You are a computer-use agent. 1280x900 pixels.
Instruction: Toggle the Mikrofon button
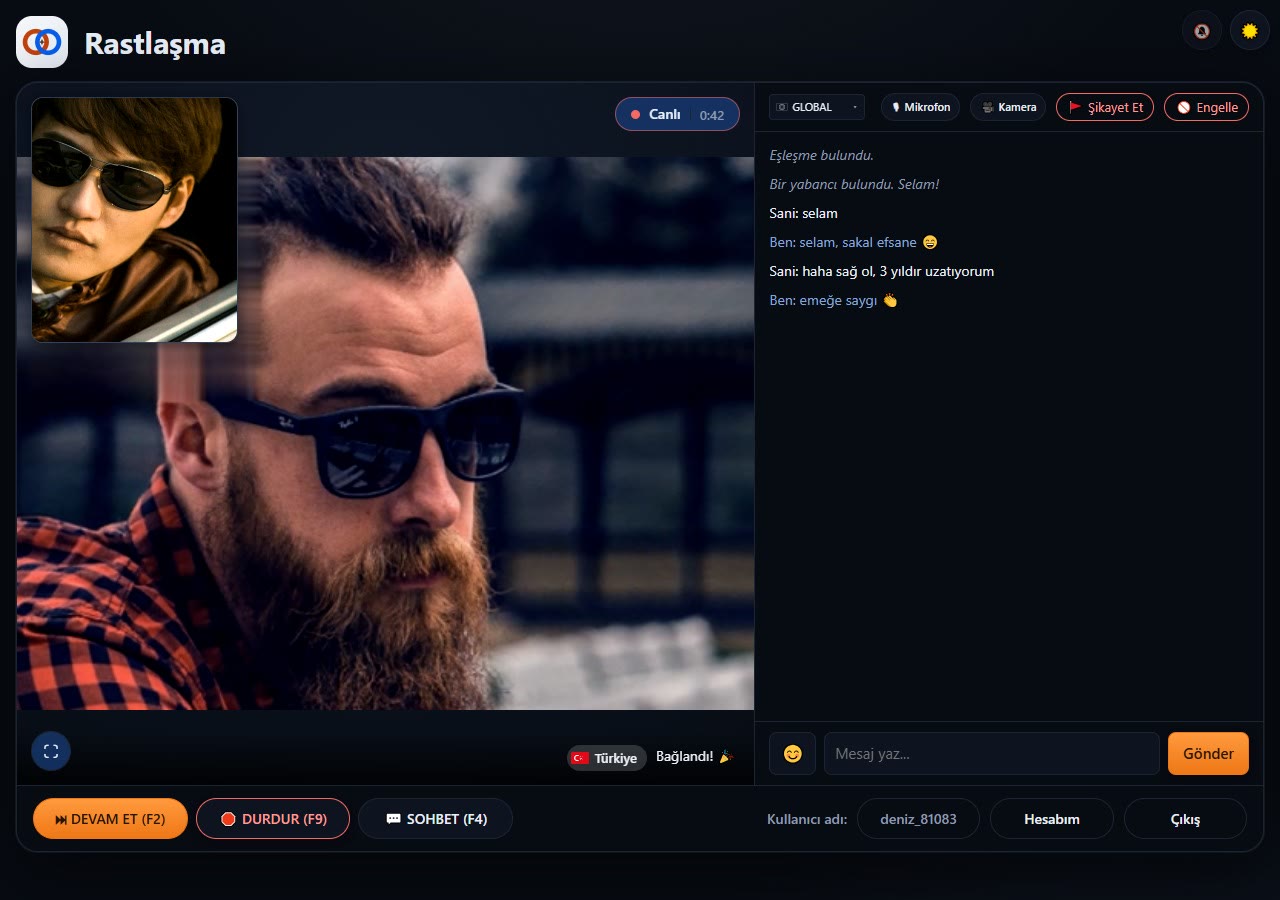click(x=921, y=107)
